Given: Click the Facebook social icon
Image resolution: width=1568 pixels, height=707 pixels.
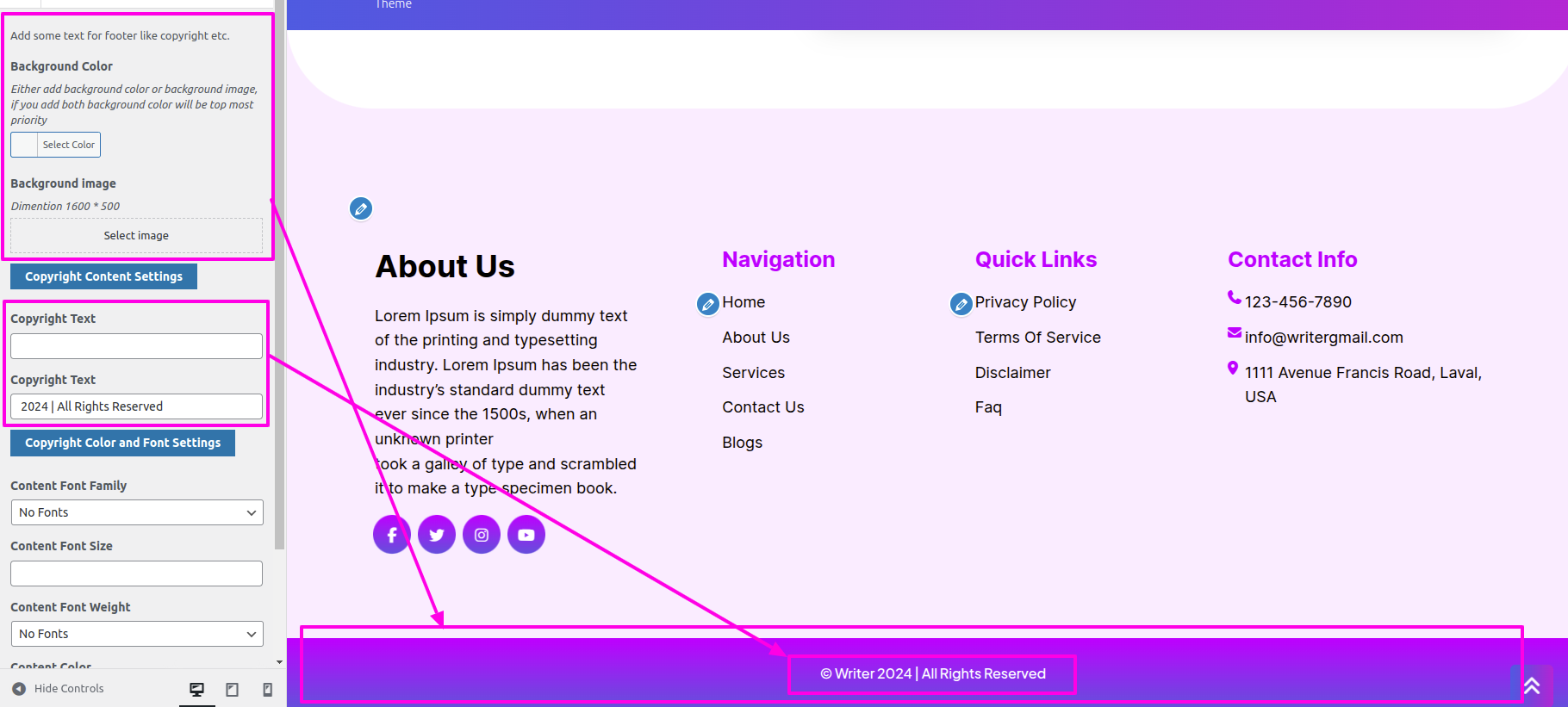Looking at the screenshot, I should click(x=391, y=535).
